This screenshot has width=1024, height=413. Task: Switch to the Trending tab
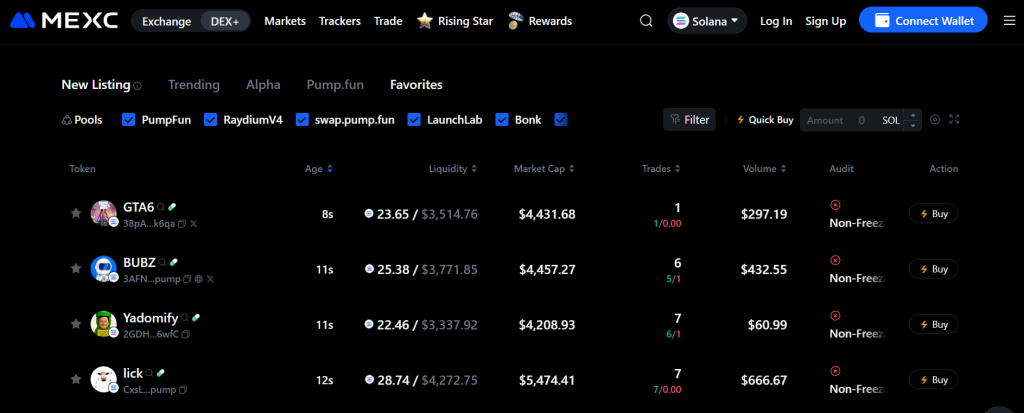194,85
